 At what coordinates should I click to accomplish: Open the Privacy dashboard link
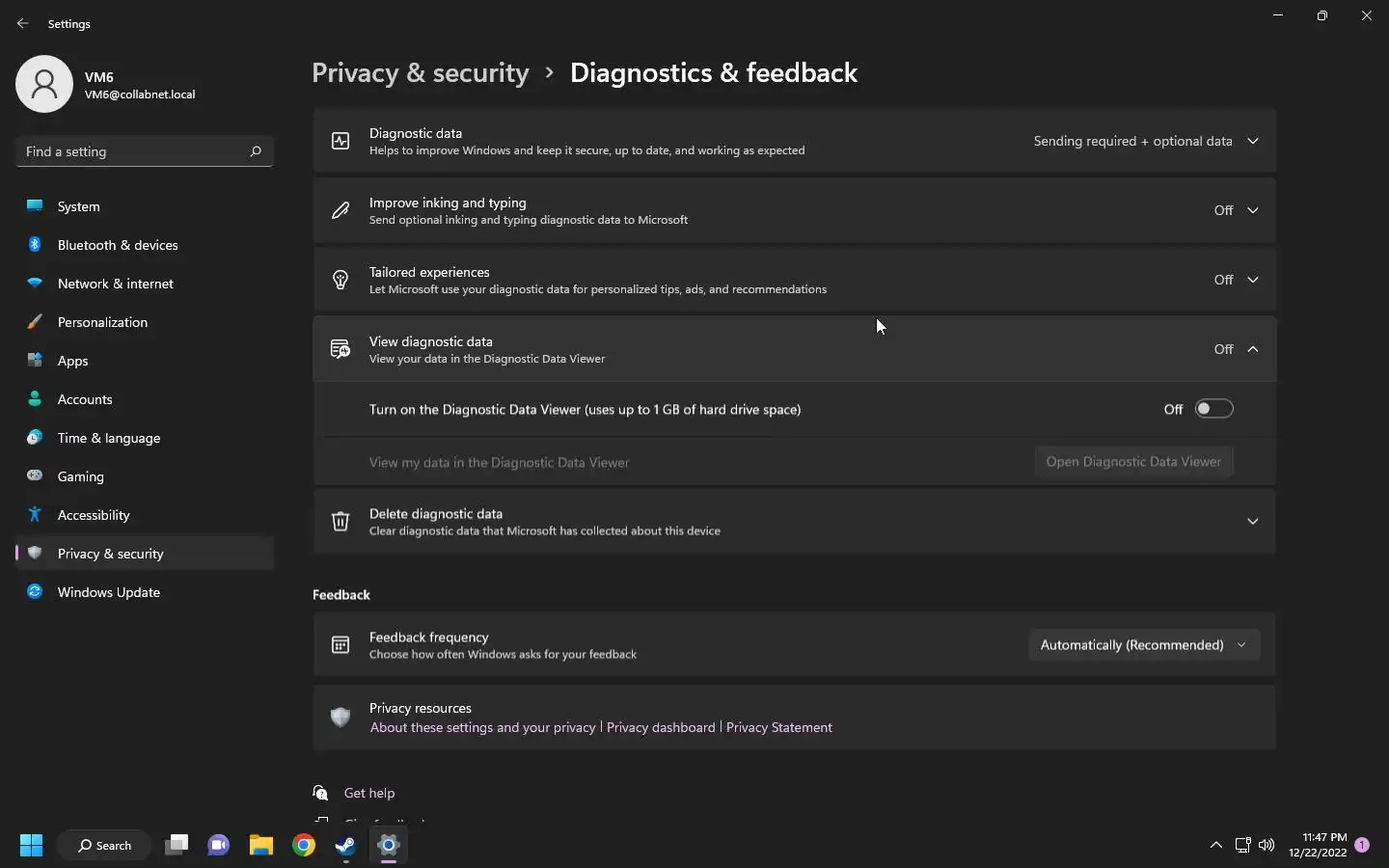coord(661,727)
